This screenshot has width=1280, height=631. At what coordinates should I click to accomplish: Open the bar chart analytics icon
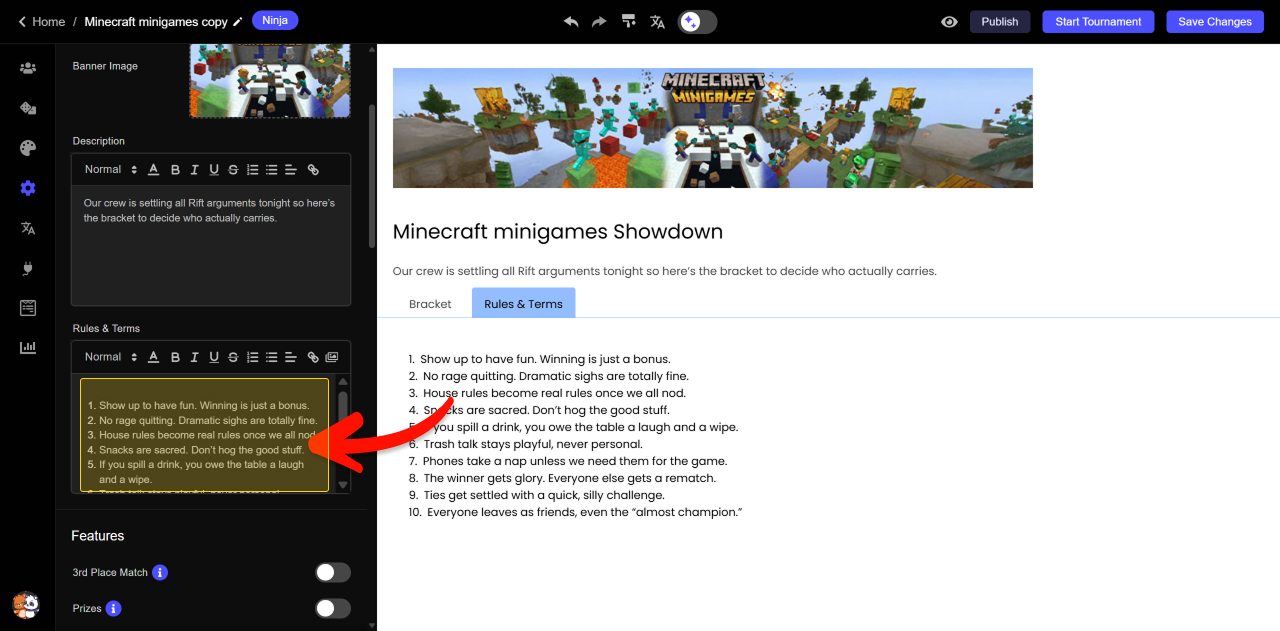tap(28, 348)
